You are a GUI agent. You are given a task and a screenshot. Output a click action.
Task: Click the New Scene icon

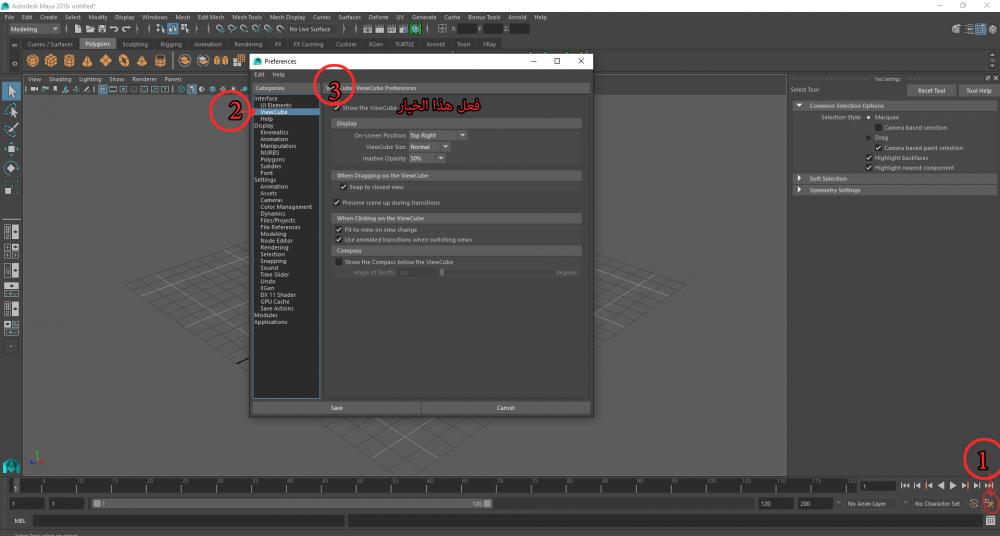tap(78, 29)
